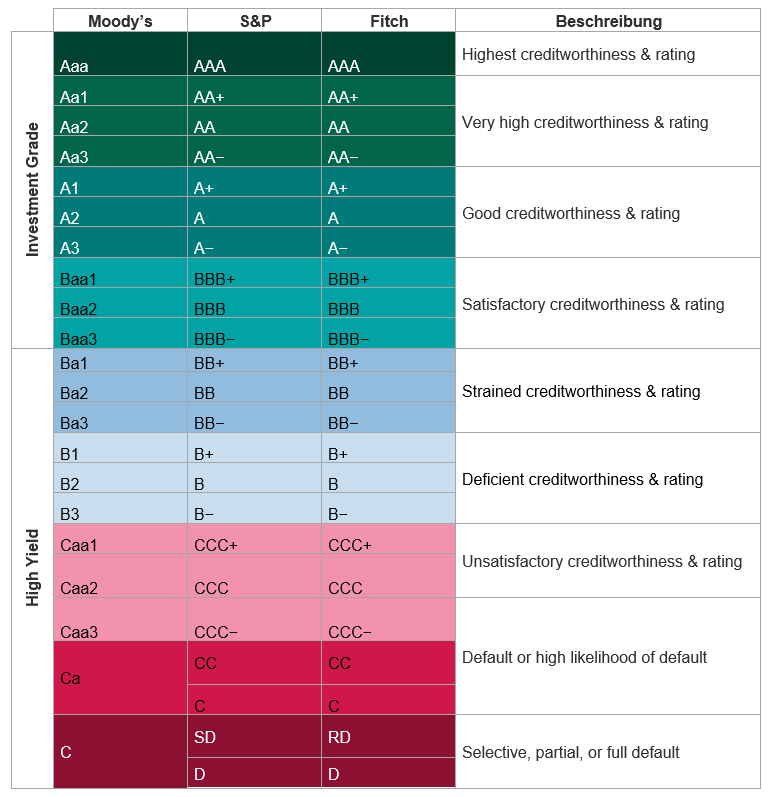Click the Moody's Aaa rating cell
This screenshot has height=797, width=774.
(120, 55)
